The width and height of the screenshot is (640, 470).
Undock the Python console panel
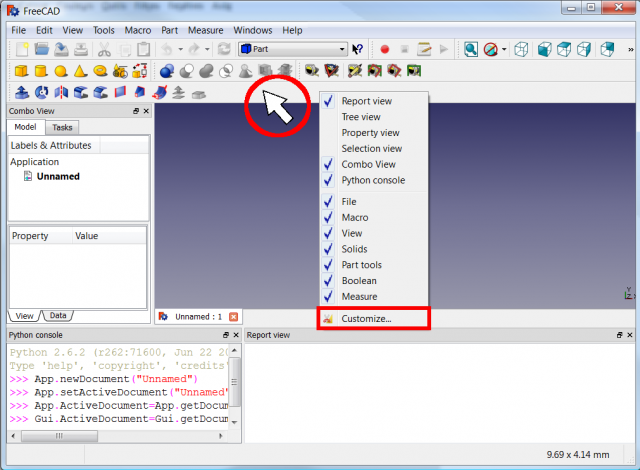pos(226,335)
